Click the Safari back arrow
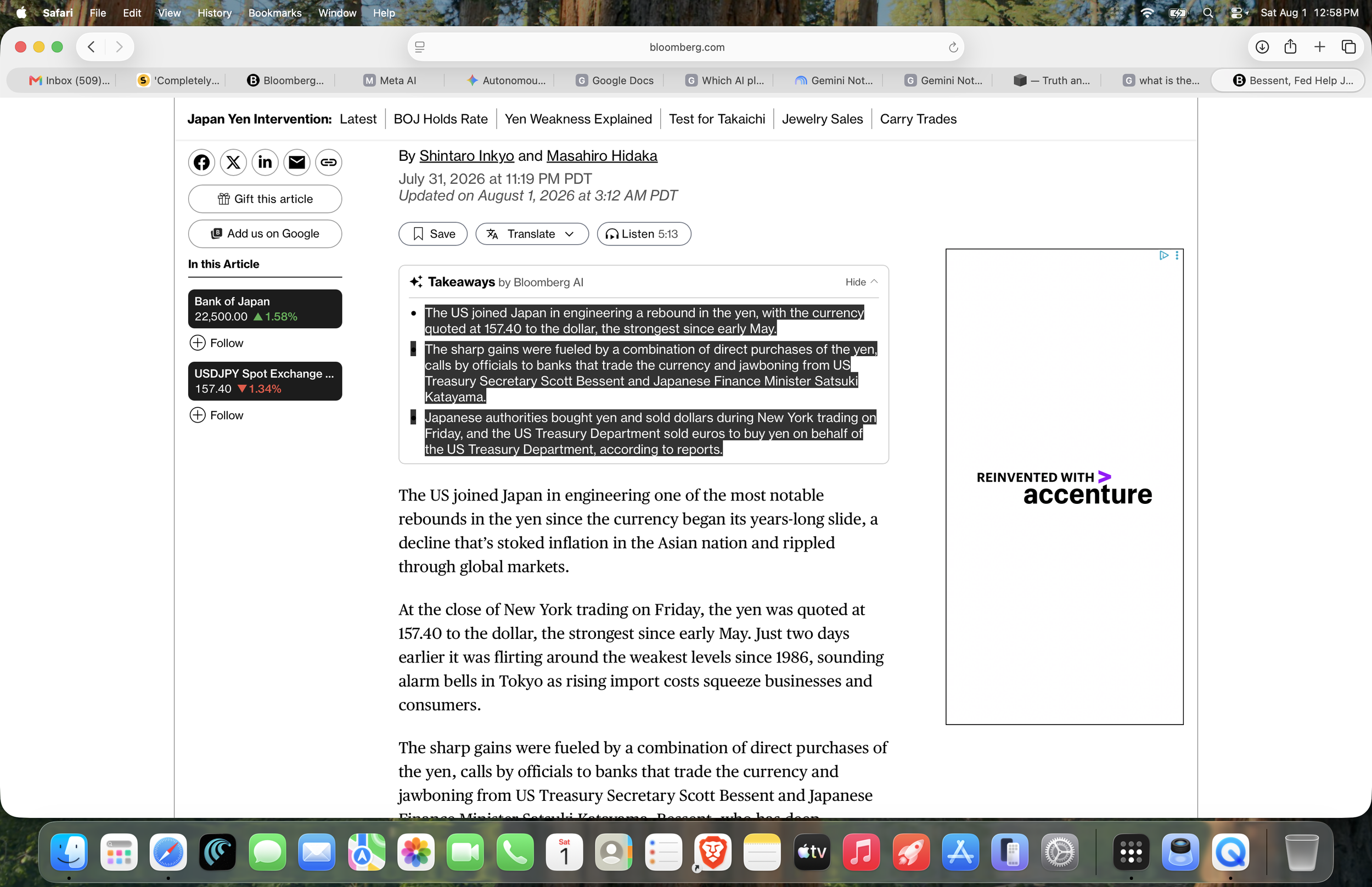 pos(91,47)
